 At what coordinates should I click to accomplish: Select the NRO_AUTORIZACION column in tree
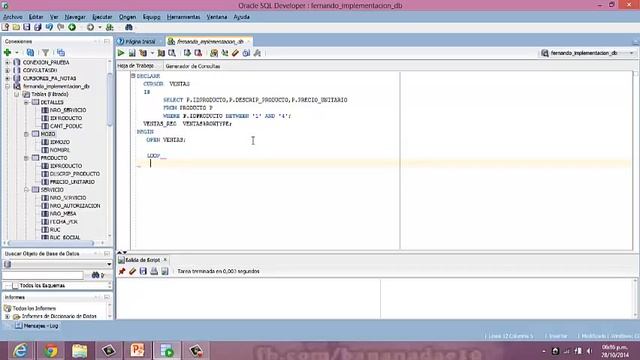(x=75, y=206)
